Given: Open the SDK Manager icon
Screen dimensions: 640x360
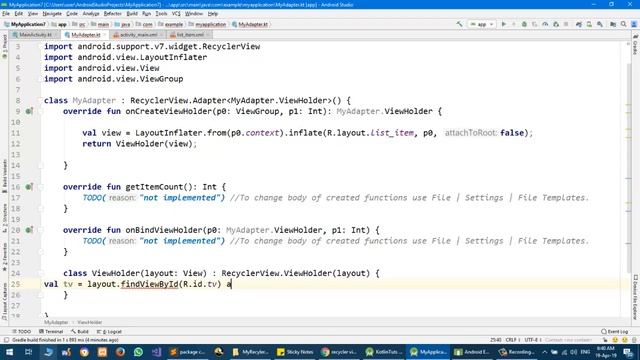Looking at the screenshot, I should pos(600,24).
